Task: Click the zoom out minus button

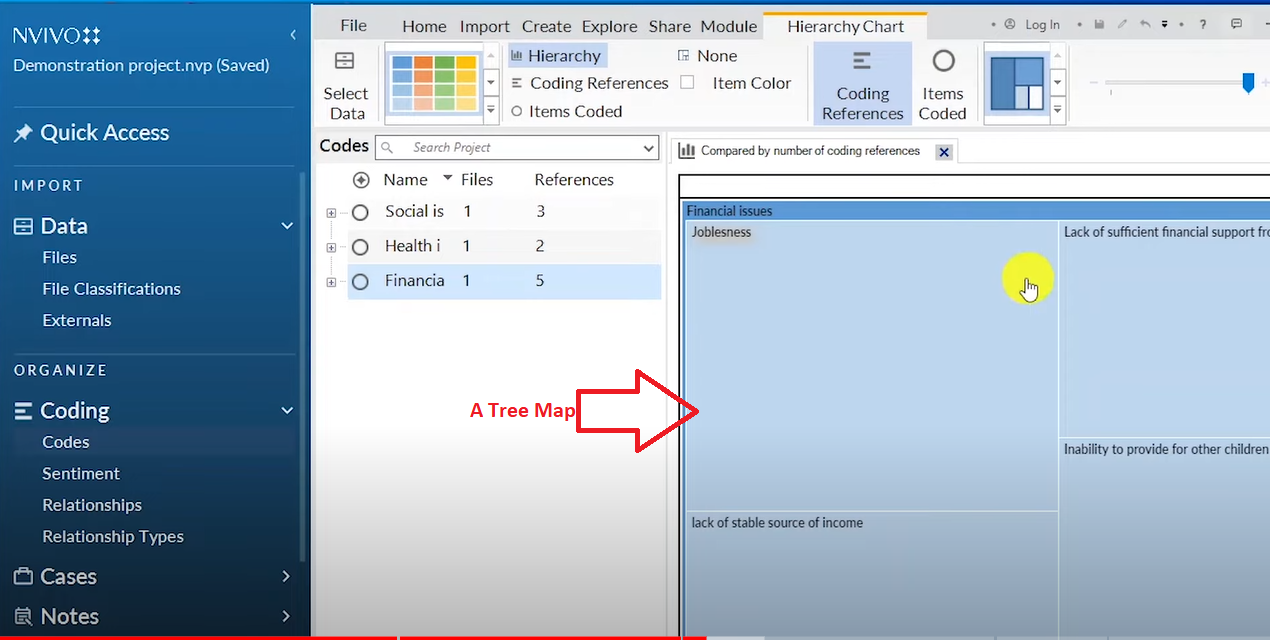Action: point(1093,83)
